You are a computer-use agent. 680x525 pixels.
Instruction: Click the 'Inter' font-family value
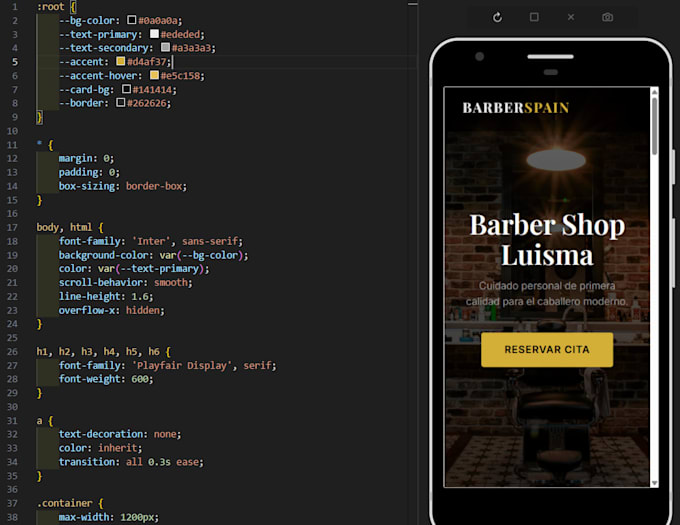(151, 241)
